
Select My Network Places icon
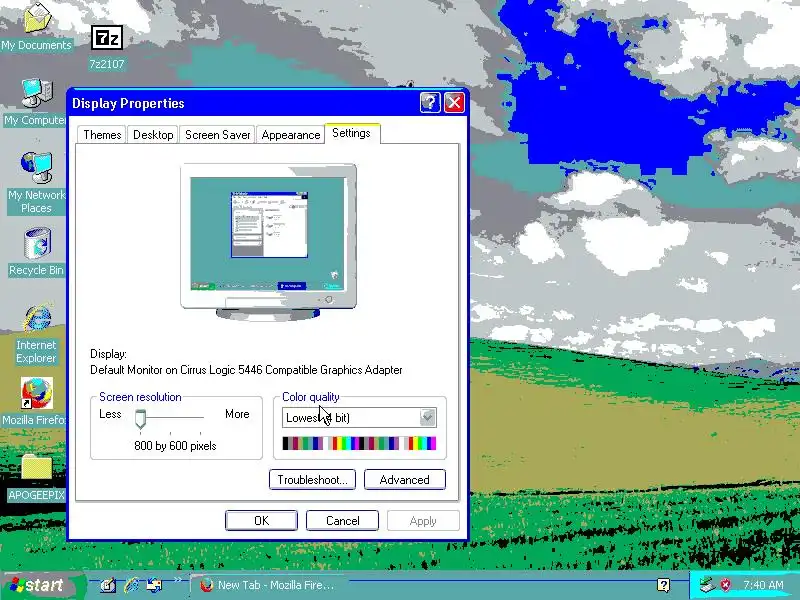[36, 182]
